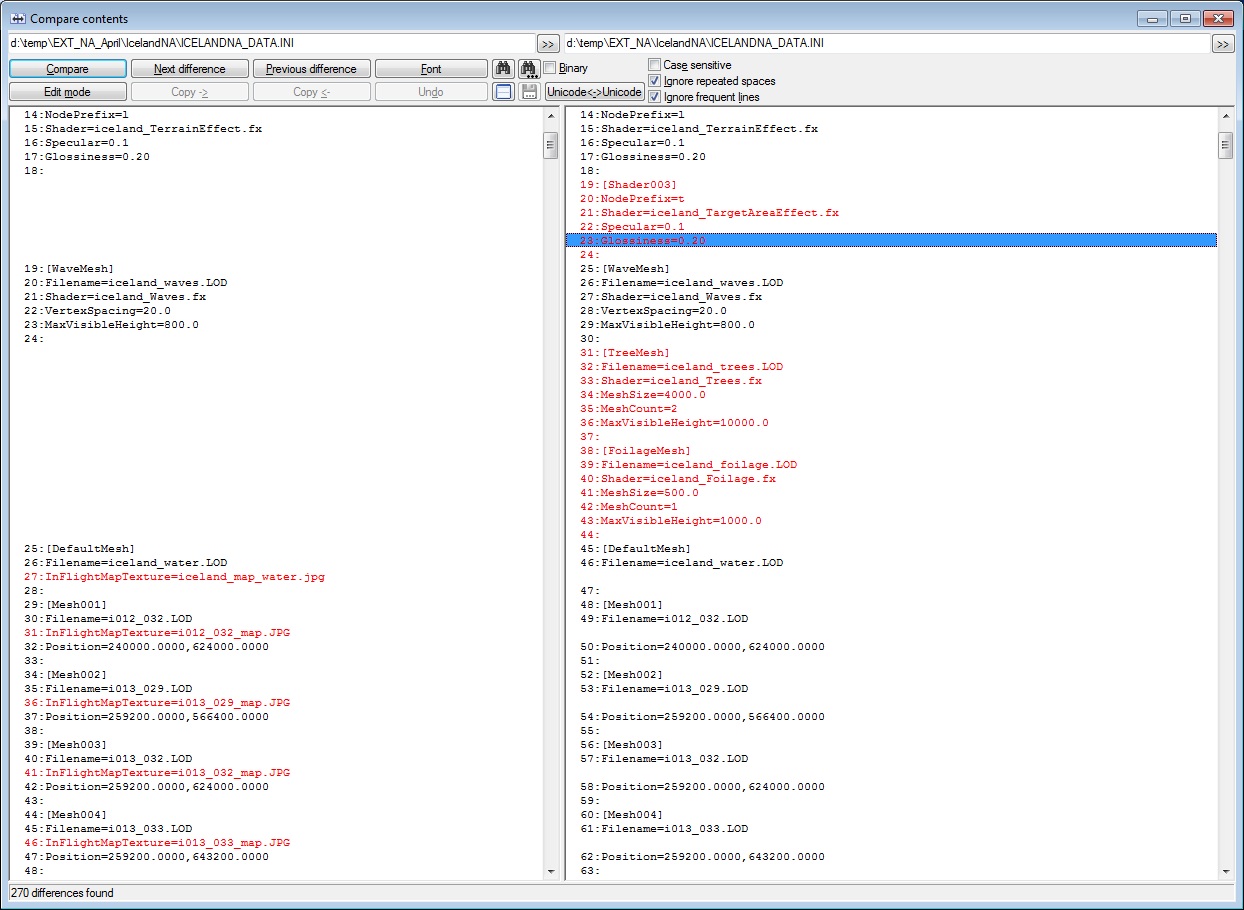Viewport: 1244px width, 910px height.
Task: Click line '36:InFlightMapTexture=i013_029_map.JPG'
Action: (x=157, y=703)
